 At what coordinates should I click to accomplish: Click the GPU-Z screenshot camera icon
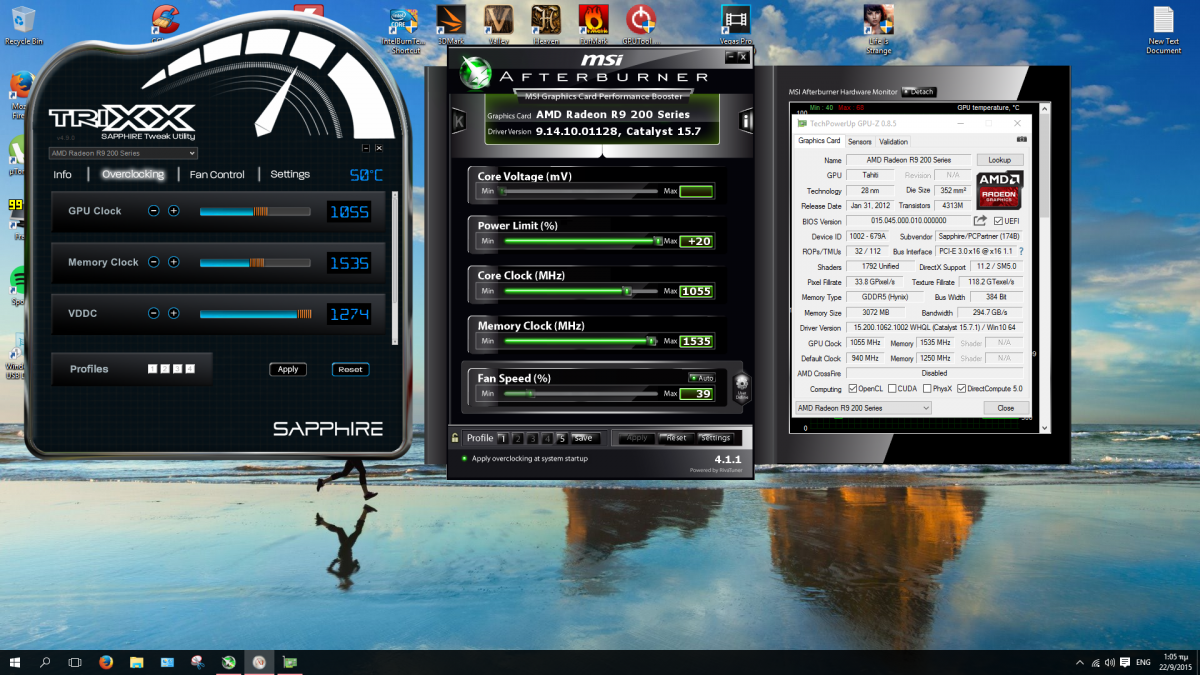click(1021, 137)
